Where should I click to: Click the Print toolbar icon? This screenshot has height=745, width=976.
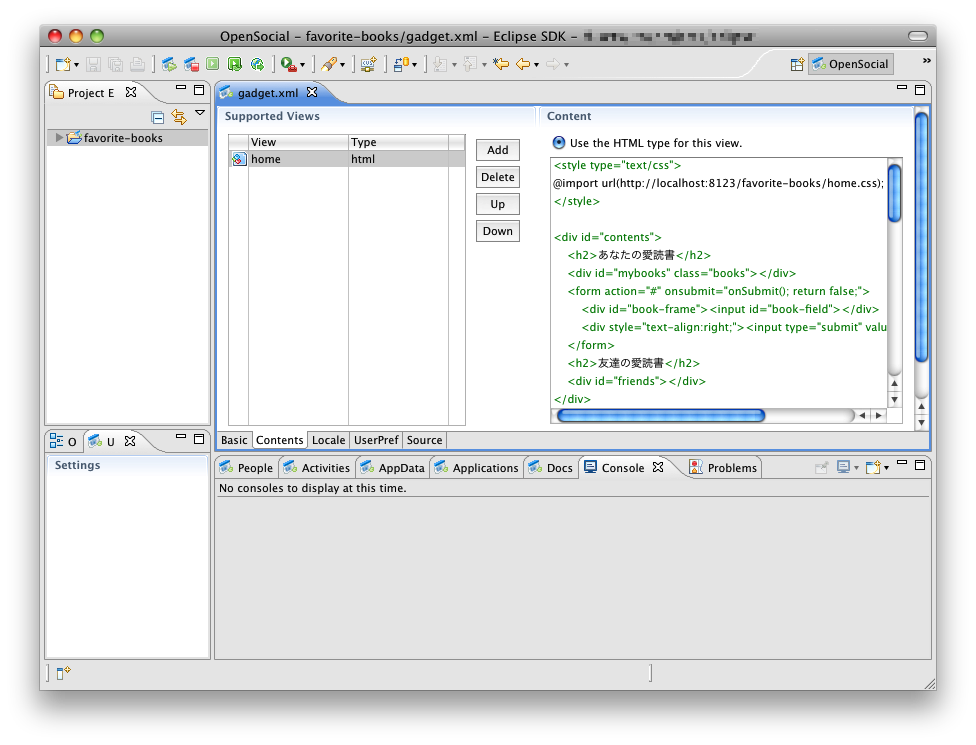point(138,64)
